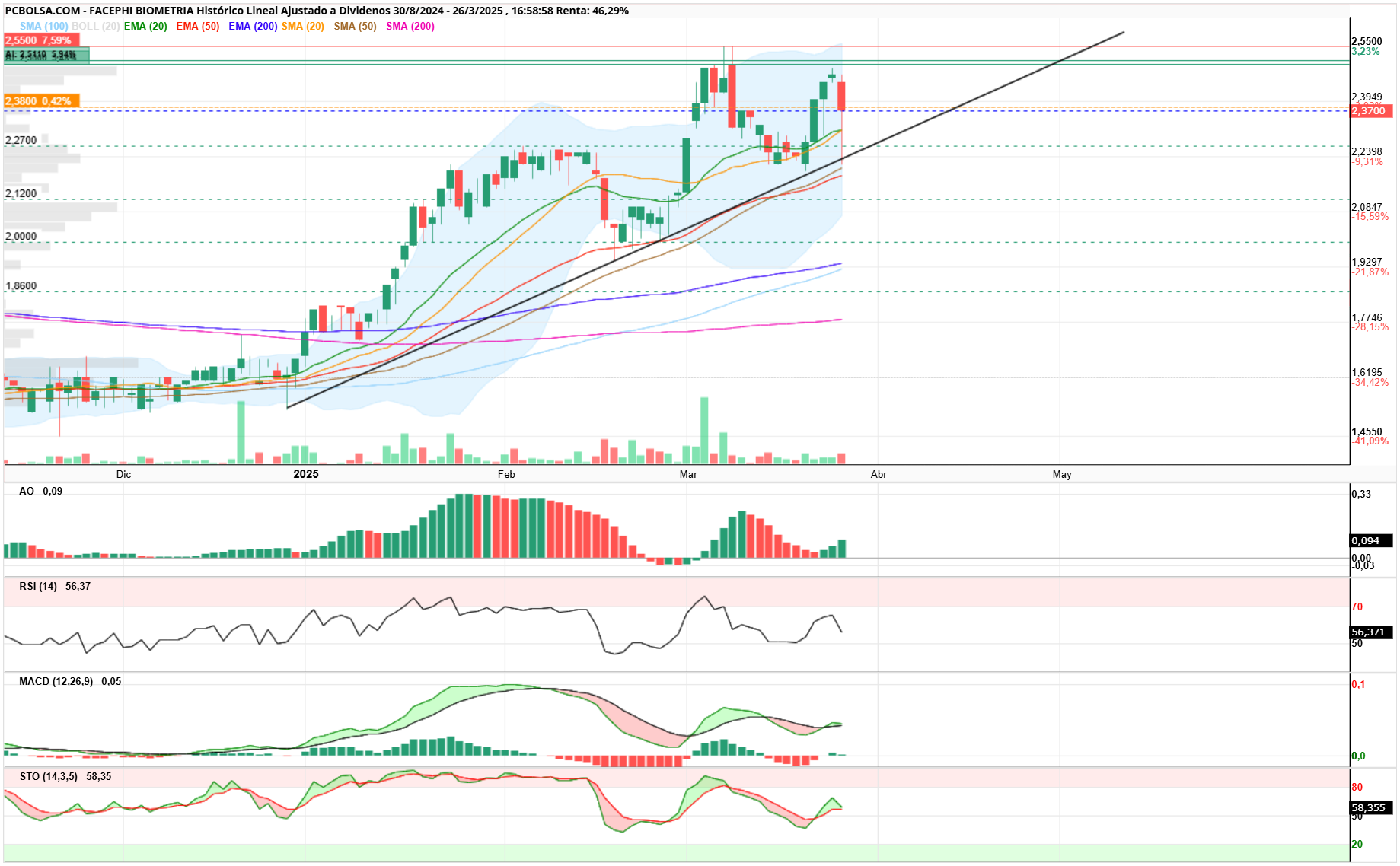This screenshot has height=866, width=1400.
Task: Select the green 0,0 MACD scale value
Action: (1359, 756)
